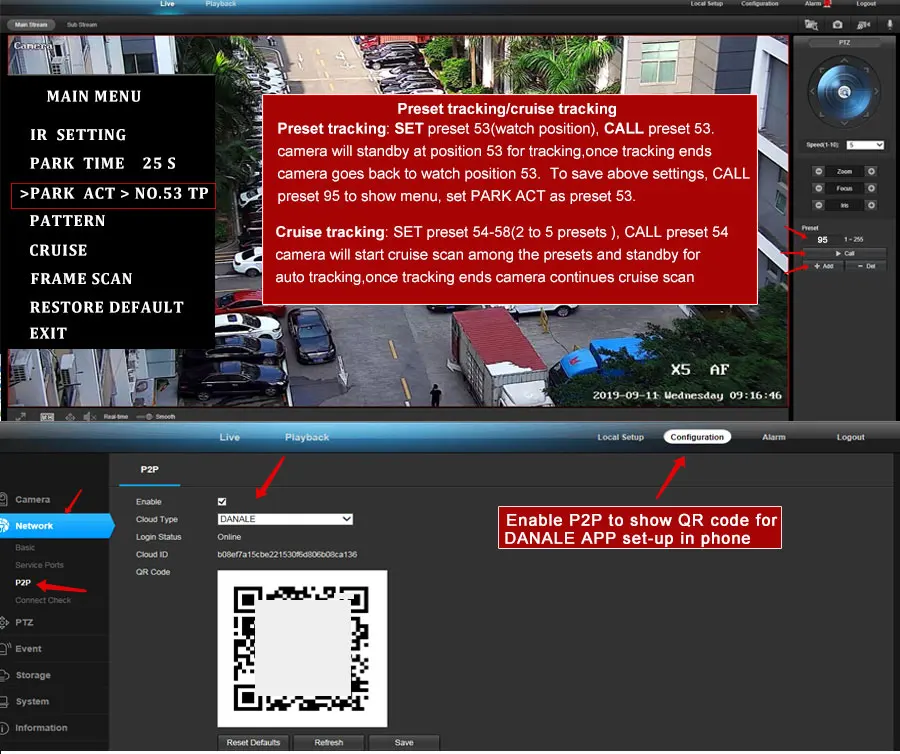
Task: Click the PTZ icon in the configuration sidebar
Action: pos(3,622)
